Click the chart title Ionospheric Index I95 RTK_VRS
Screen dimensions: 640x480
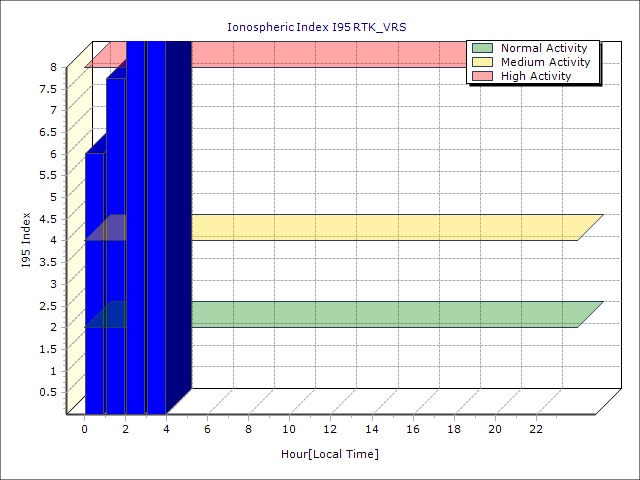(x=317, y=27)
